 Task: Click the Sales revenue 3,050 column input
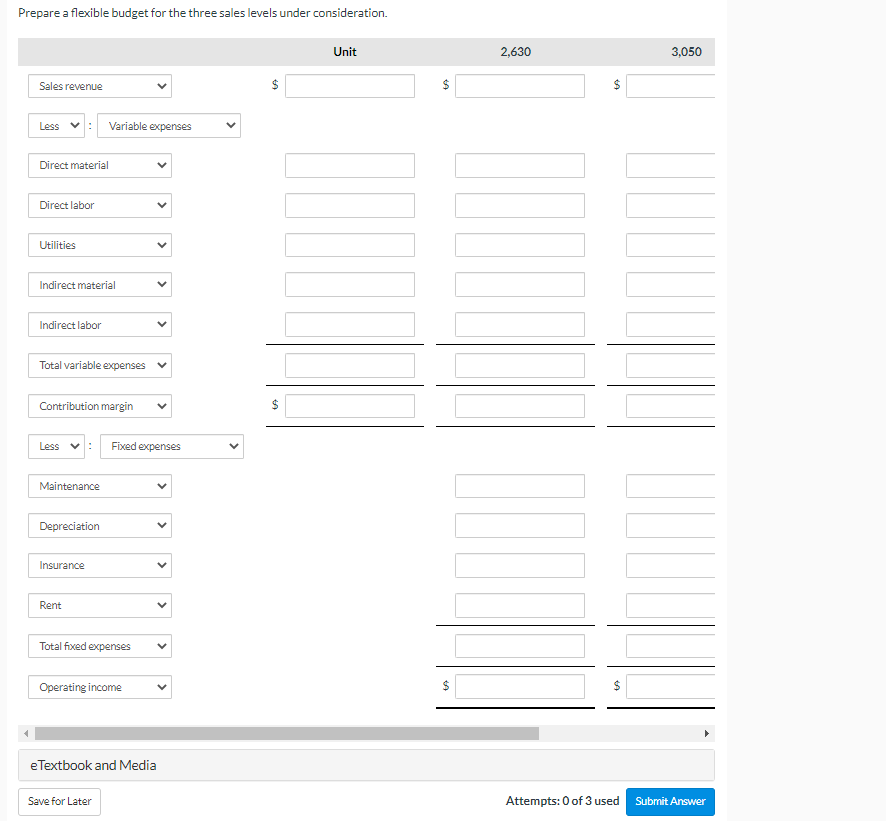click(670, 86)
